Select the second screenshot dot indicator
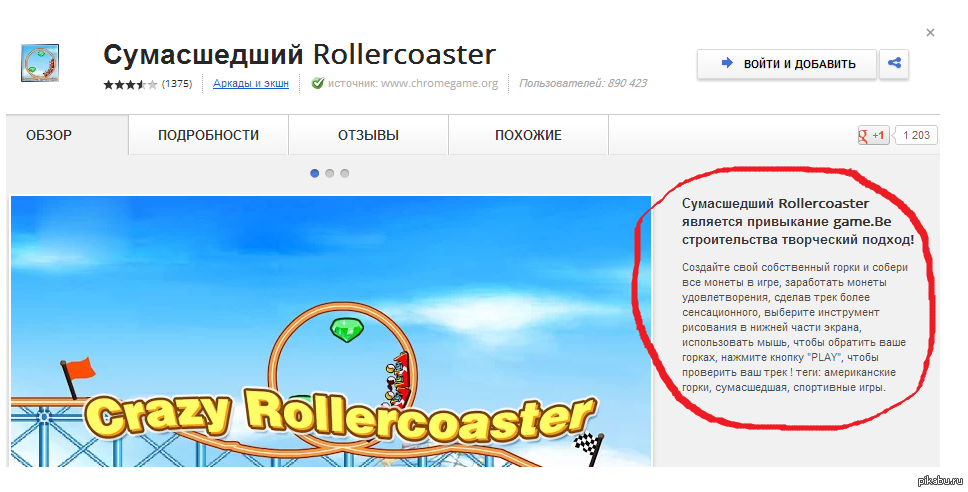 330,173
